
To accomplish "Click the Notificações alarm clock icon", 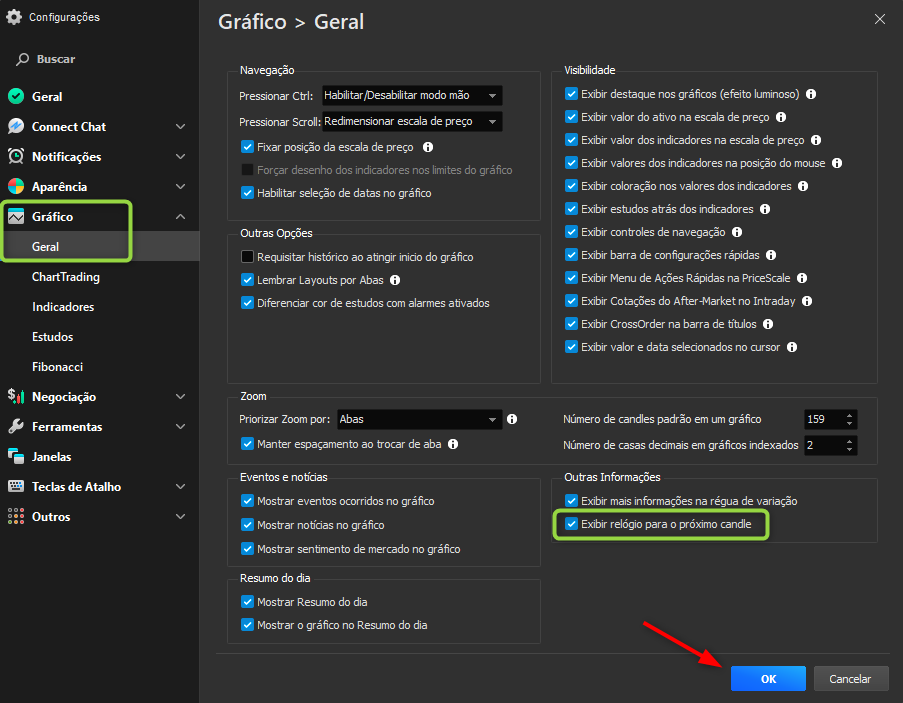I will pos(16,156).
